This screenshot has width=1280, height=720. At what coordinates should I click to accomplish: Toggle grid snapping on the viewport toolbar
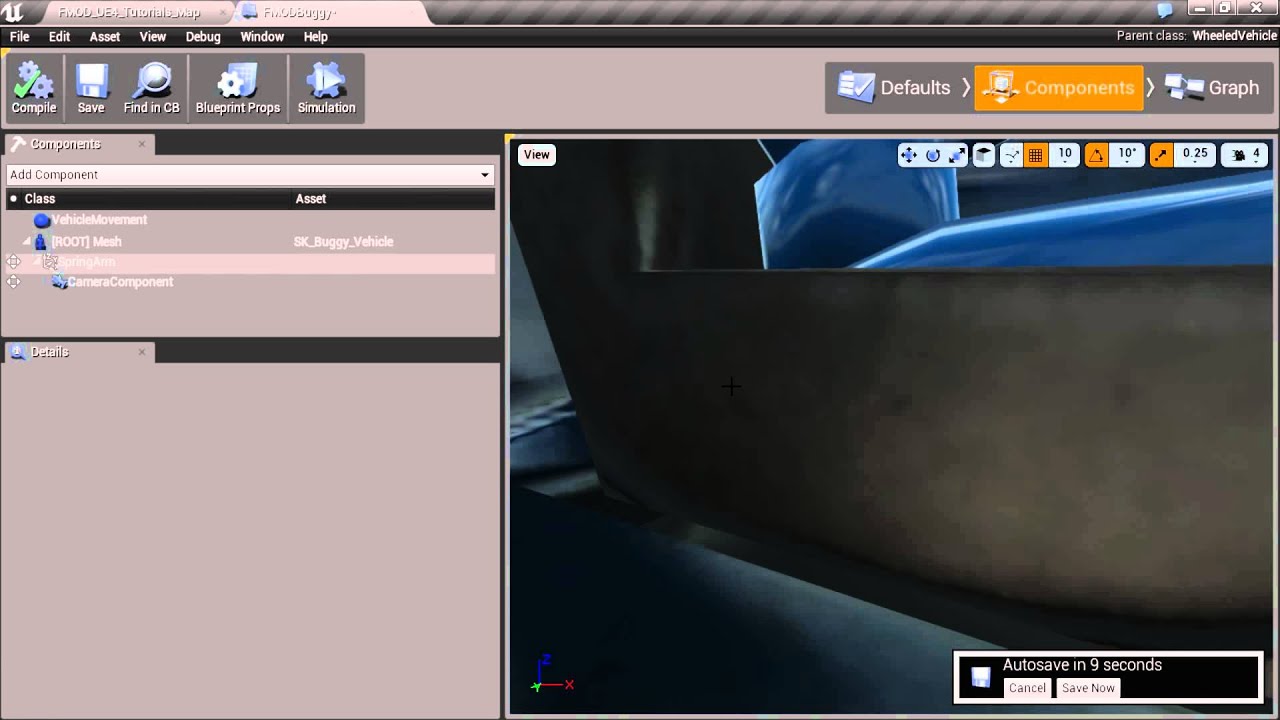pos(1035,155)
